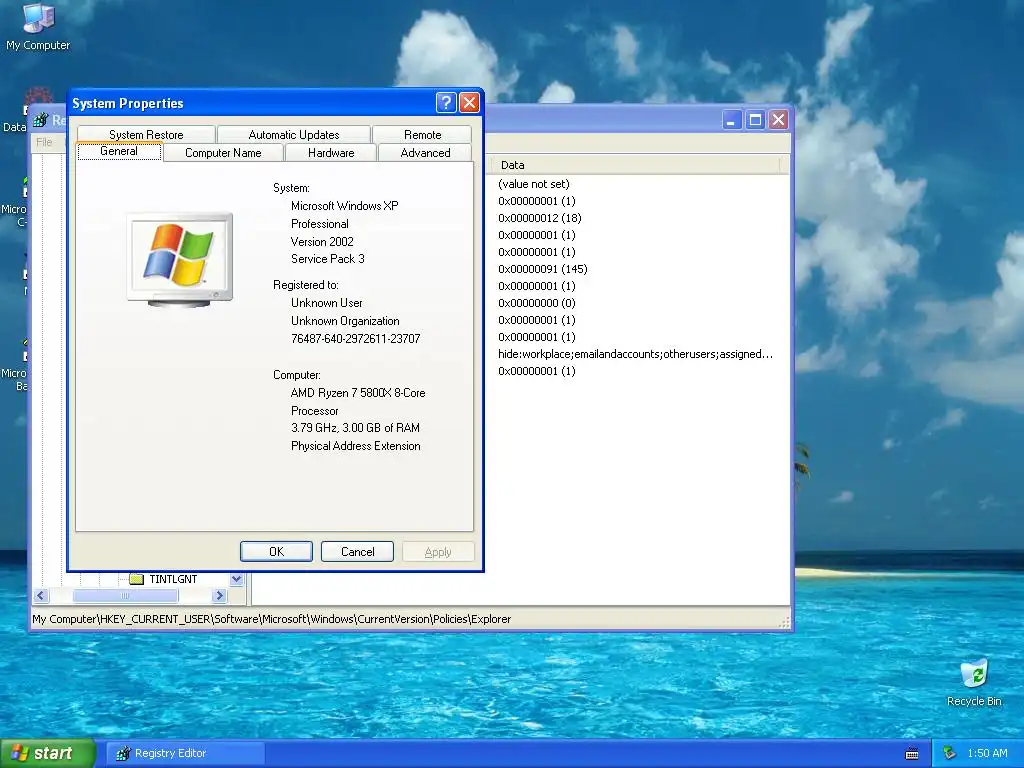Click the taskbar clock showing 1:50 AM
This screenshot has width=1024, height=768.
(x=987, y=754)
